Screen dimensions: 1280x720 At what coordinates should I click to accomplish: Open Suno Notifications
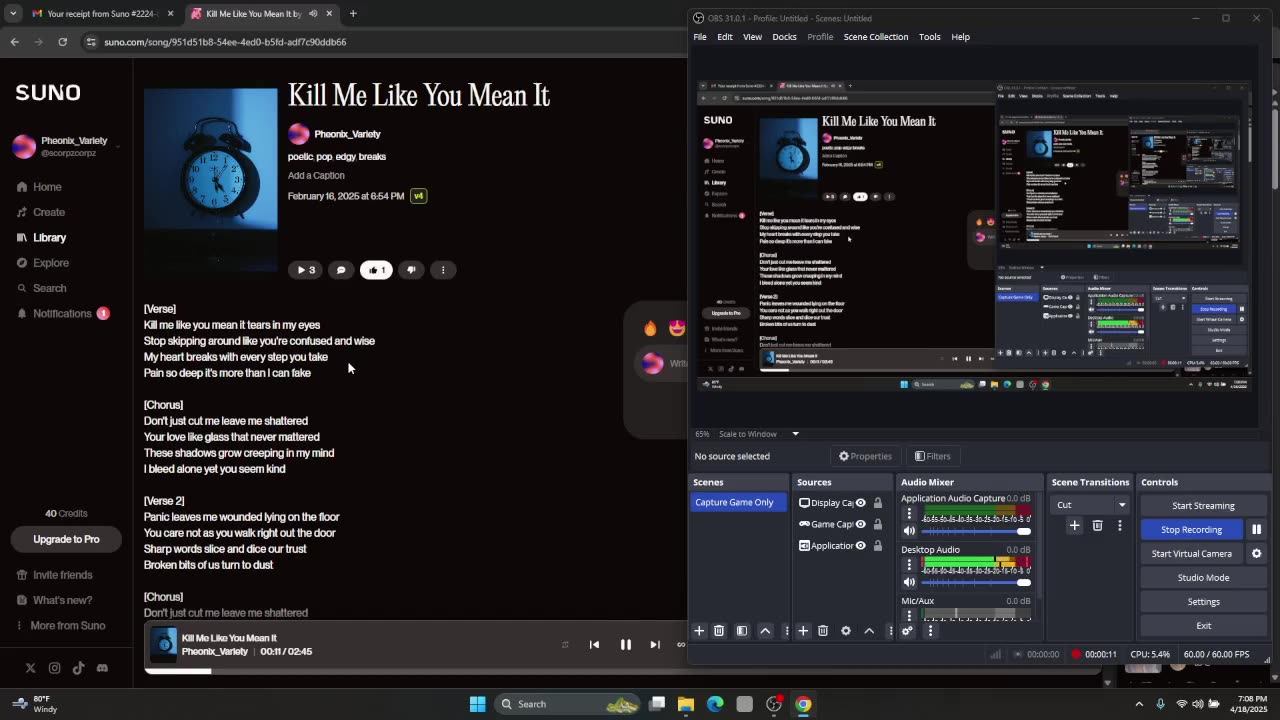62,314
